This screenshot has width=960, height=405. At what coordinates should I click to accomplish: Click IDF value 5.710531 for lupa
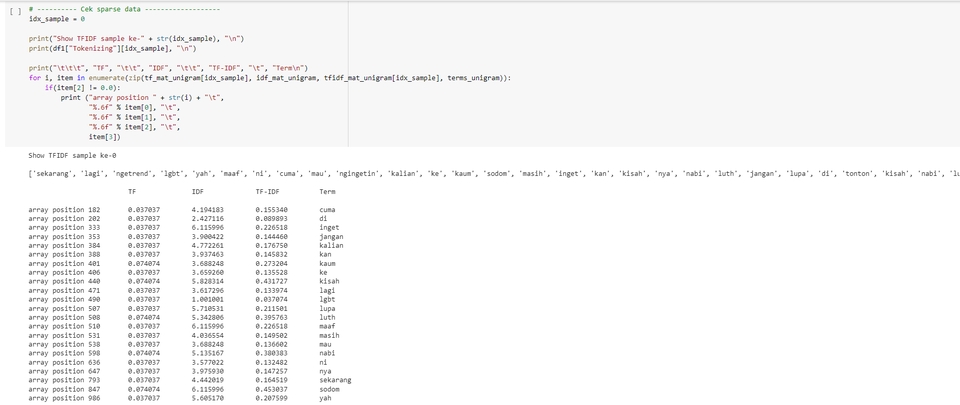(x=208, y=308)
